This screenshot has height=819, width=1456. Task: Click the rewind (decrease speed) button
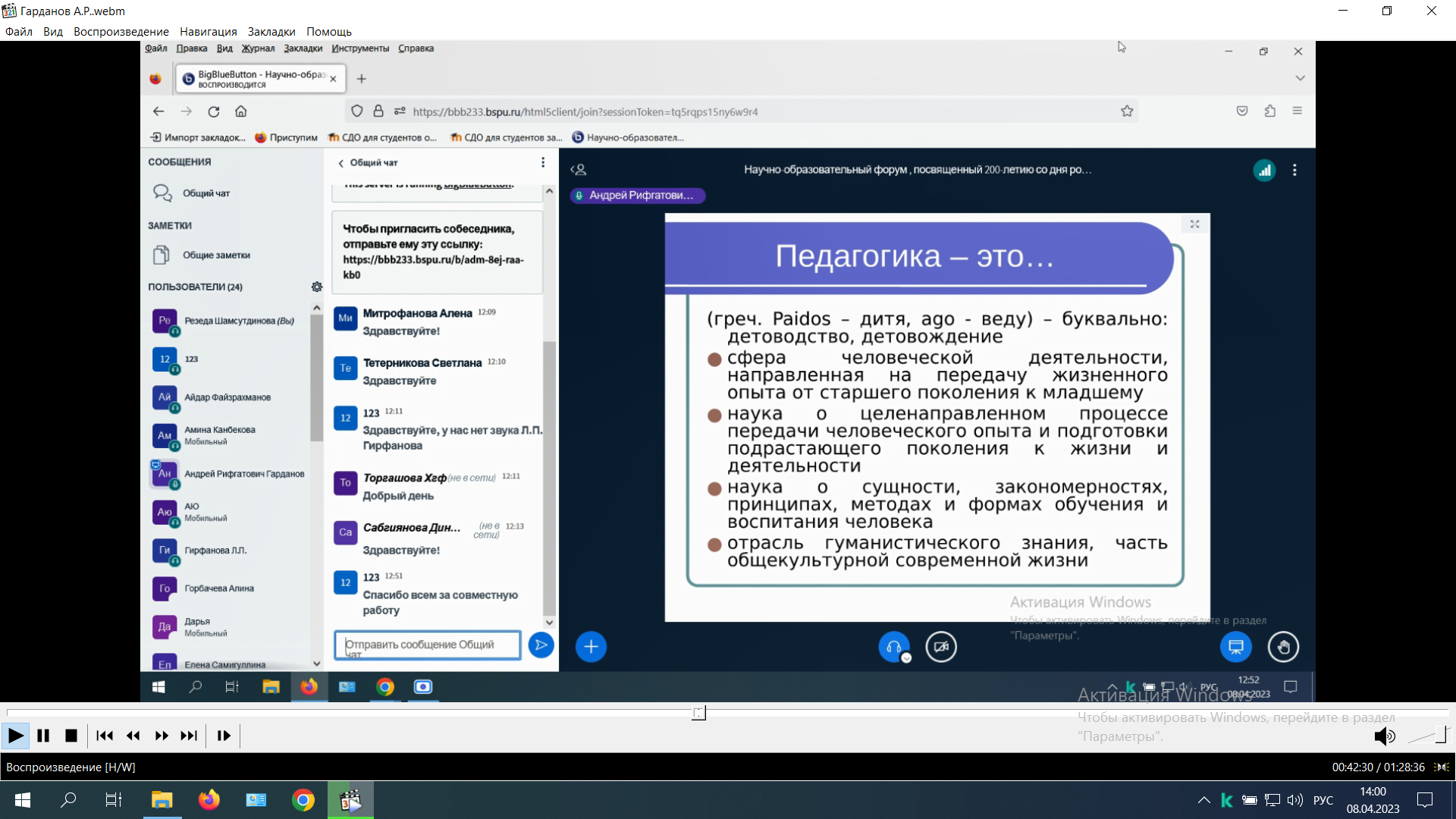point(133,736)
